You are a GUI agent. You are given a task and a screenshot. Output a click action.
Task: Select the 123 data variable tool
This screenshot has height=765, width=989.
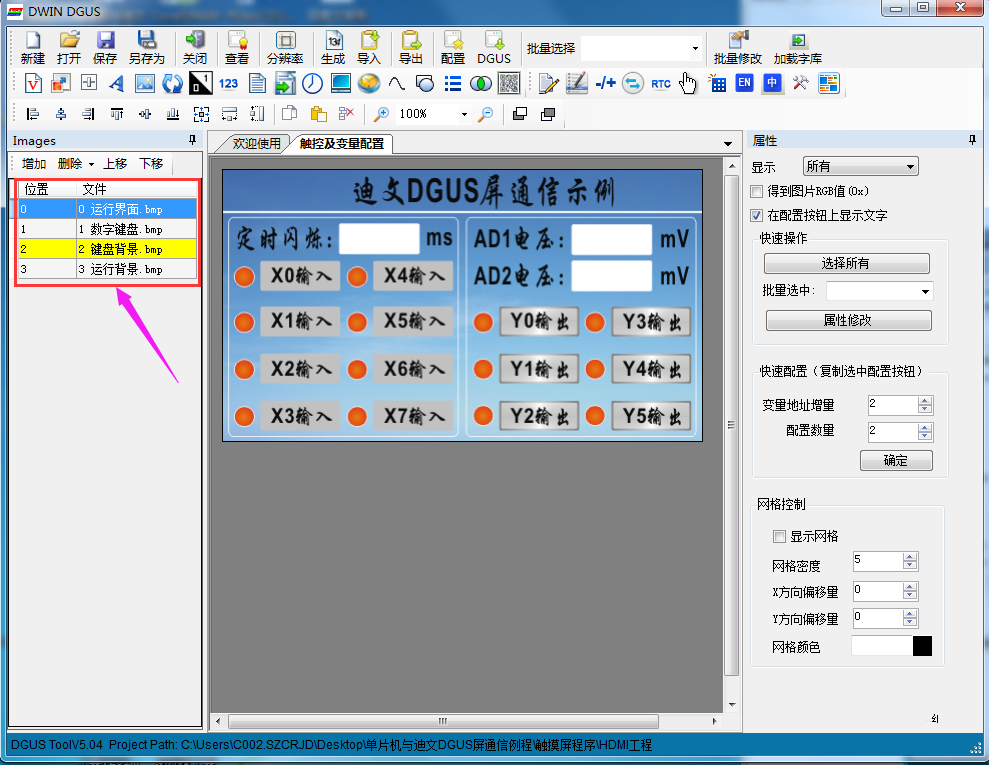click(x=228, y=83)
